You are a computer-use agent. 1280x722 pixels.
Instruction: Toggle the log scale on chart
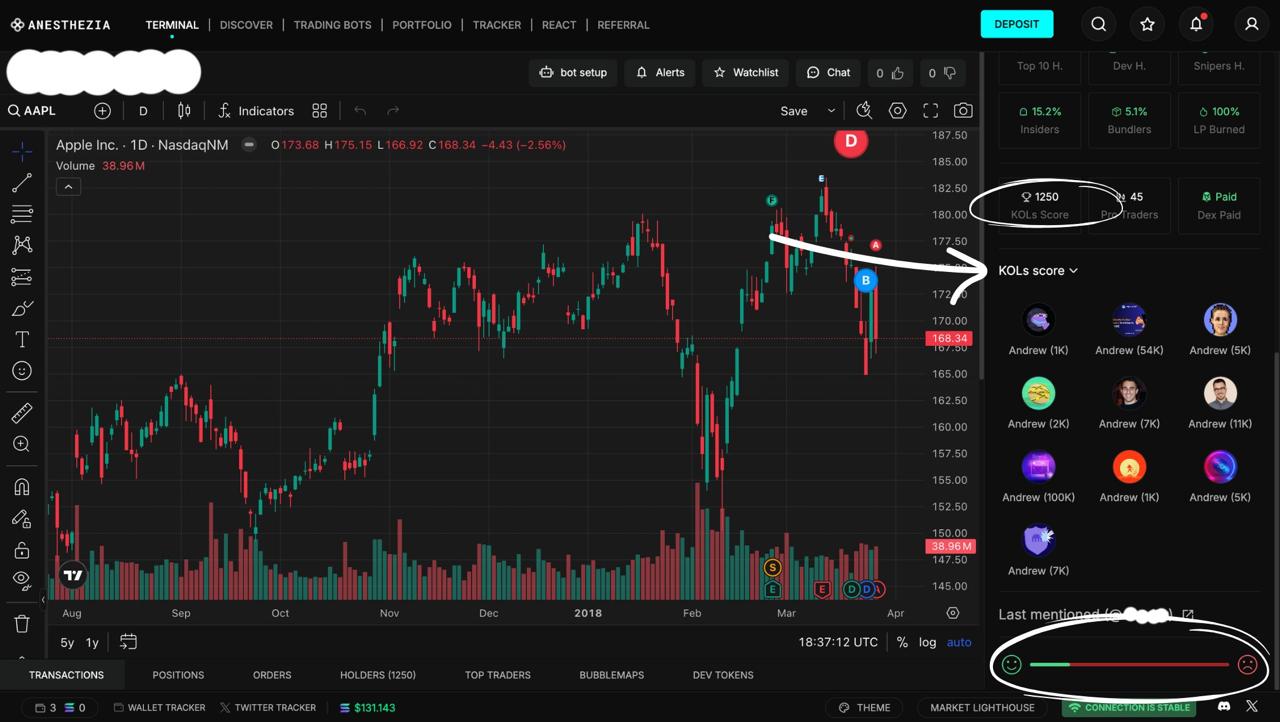(x=928, y=642)
